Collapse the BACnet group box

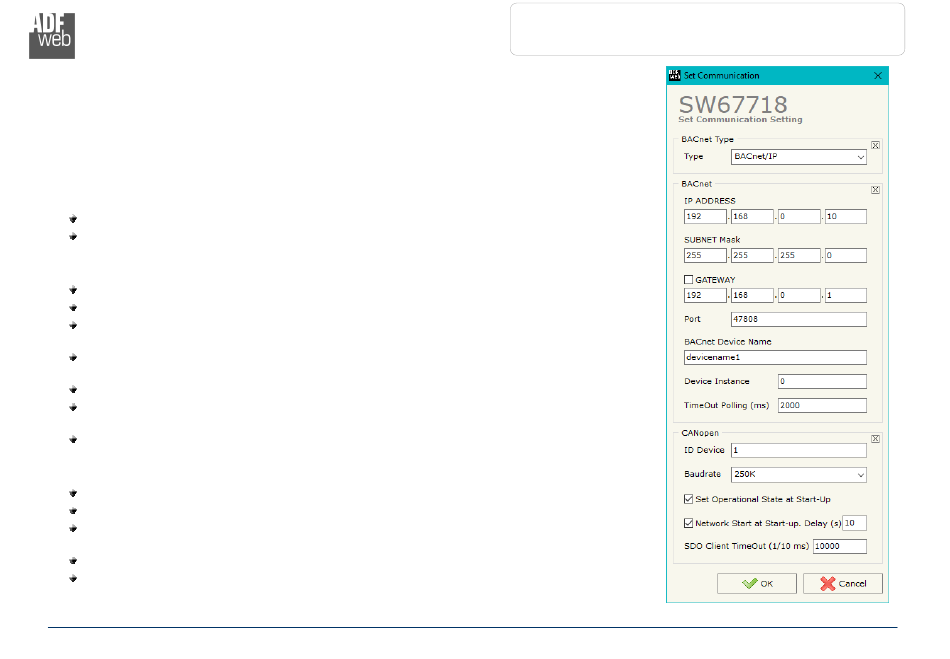[x=875, y=190]
